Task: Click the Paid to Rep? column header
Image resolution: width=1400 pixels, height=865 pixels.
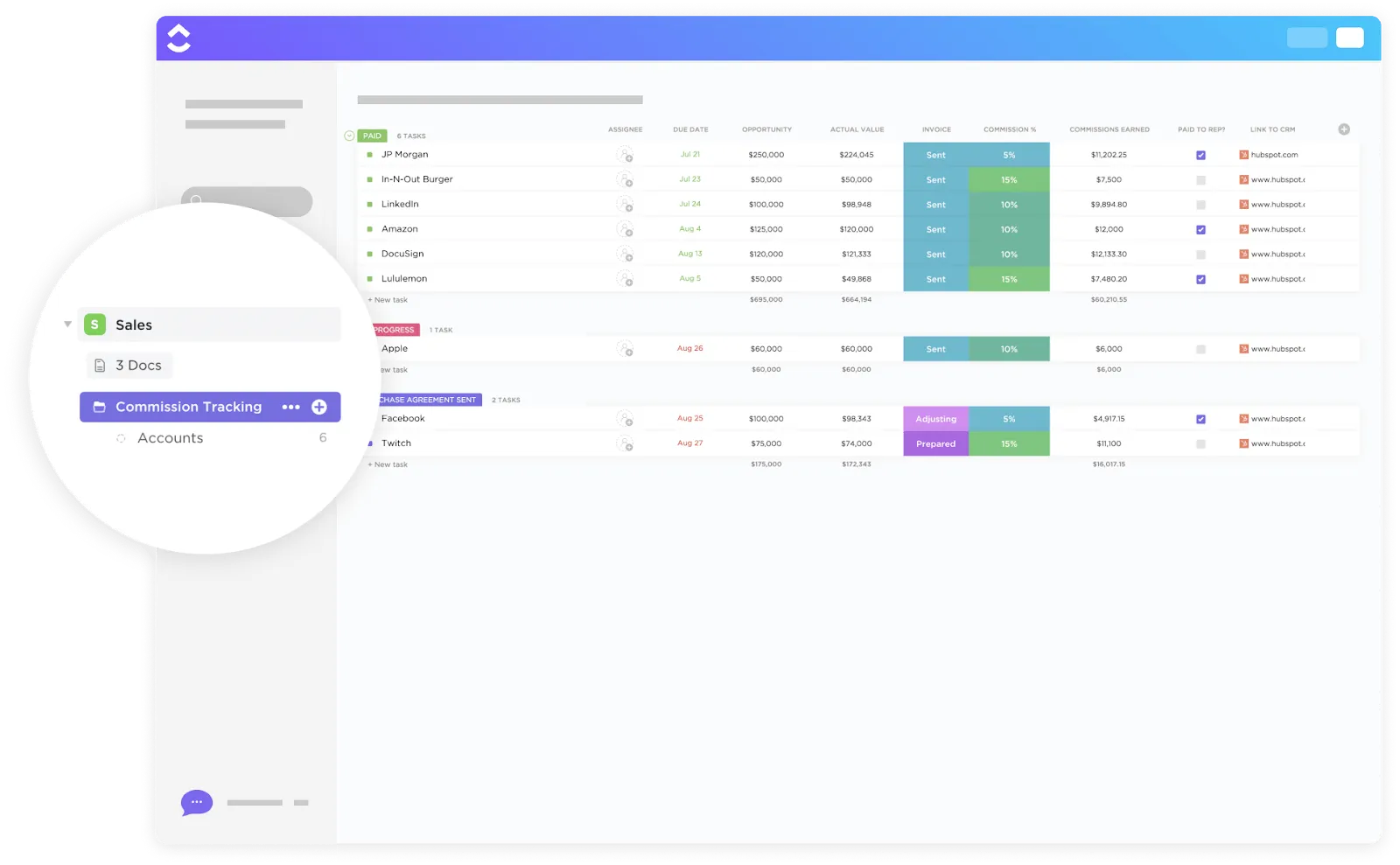Action: click(x=1201, y=129)
